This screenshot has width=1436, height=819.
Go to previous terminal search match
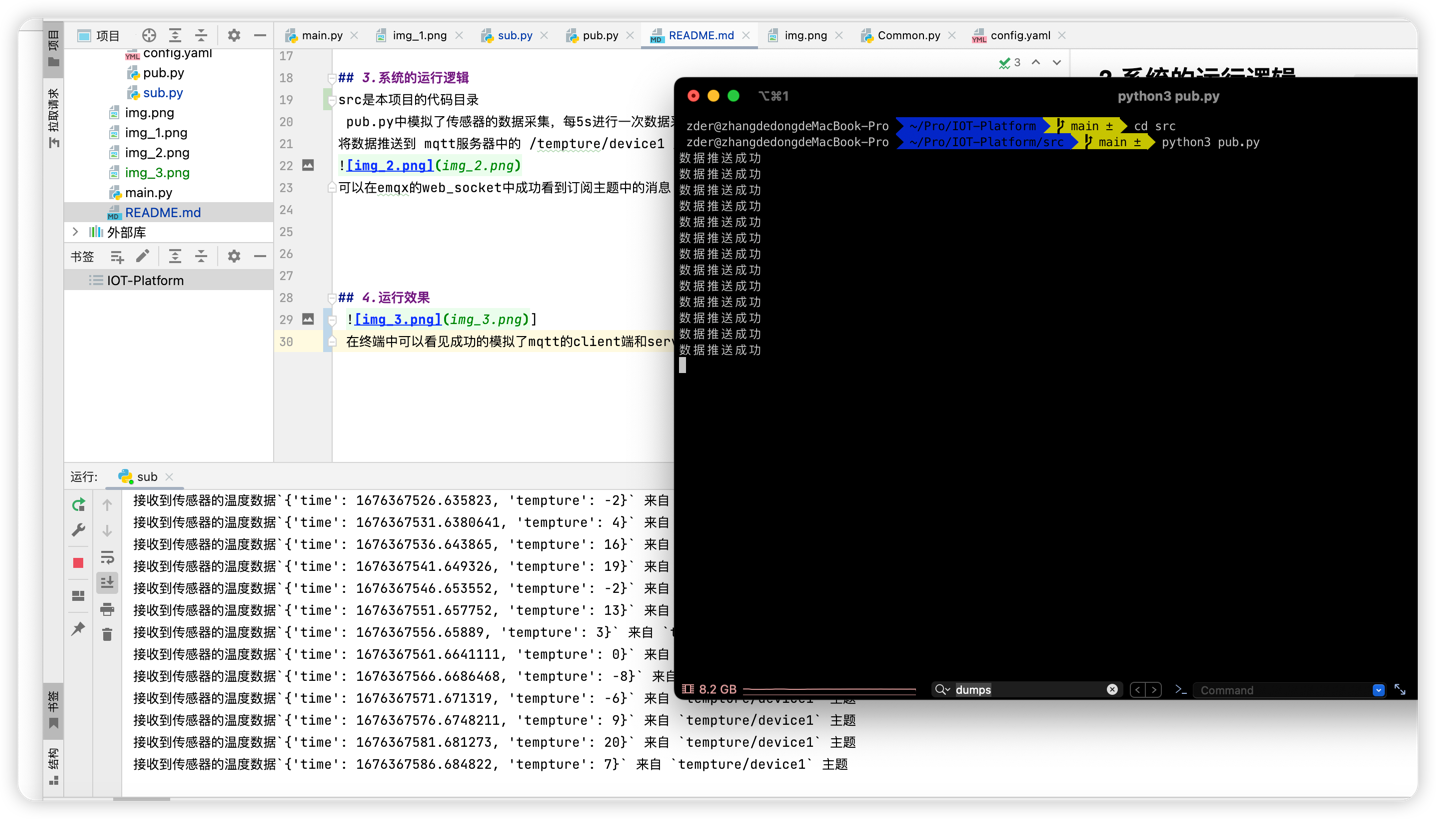click(1138, 690)
